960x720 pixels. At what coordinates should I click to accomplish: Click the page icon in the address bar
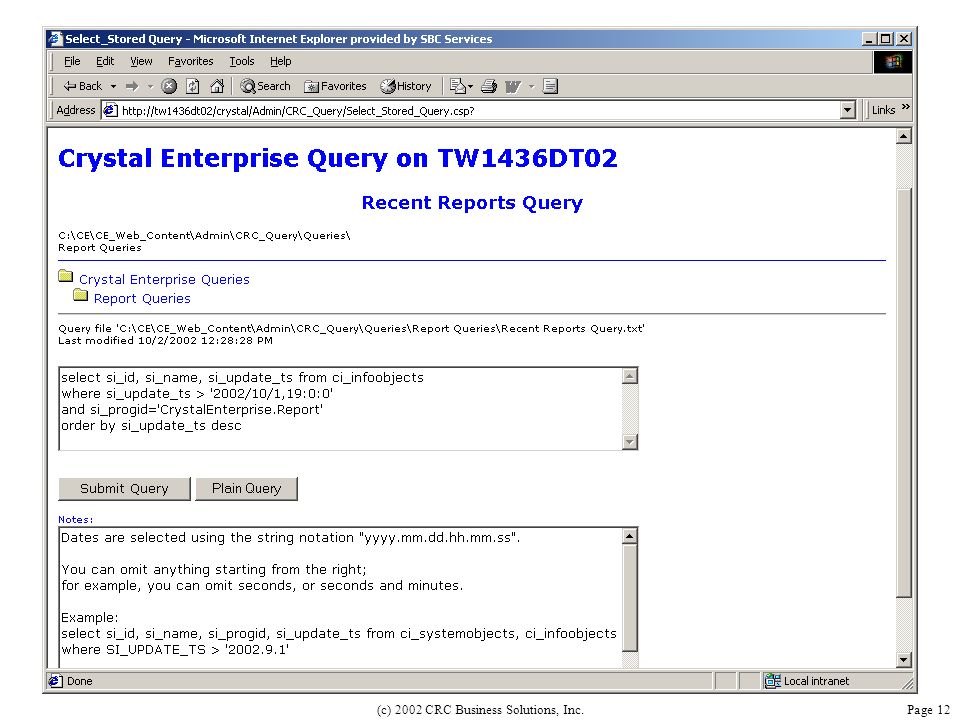110,110
